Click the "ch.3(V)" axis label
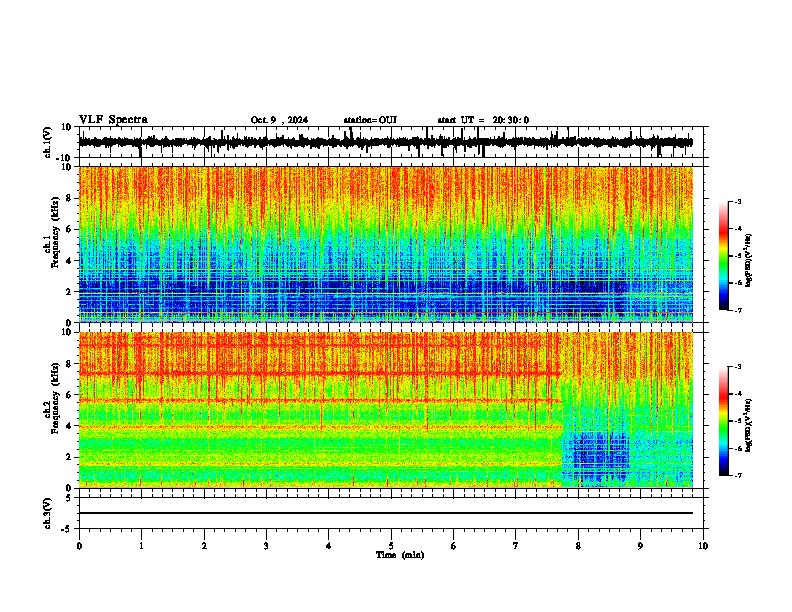Screen dimensions: 792x612 pyautogui.click(x=48, y=513)
